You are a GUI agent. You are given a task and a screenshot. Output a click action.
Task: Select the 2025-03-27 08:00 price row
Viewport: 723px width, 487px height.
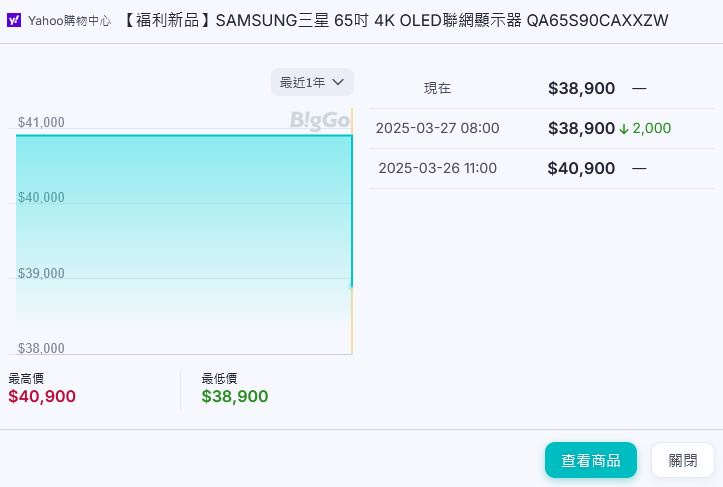541,128
